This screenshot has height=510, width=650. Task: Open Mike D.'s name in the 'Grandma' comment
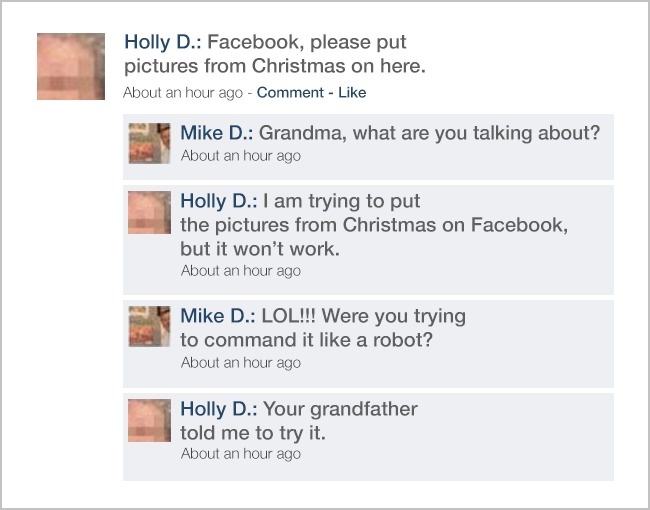(x=217, y=134)
